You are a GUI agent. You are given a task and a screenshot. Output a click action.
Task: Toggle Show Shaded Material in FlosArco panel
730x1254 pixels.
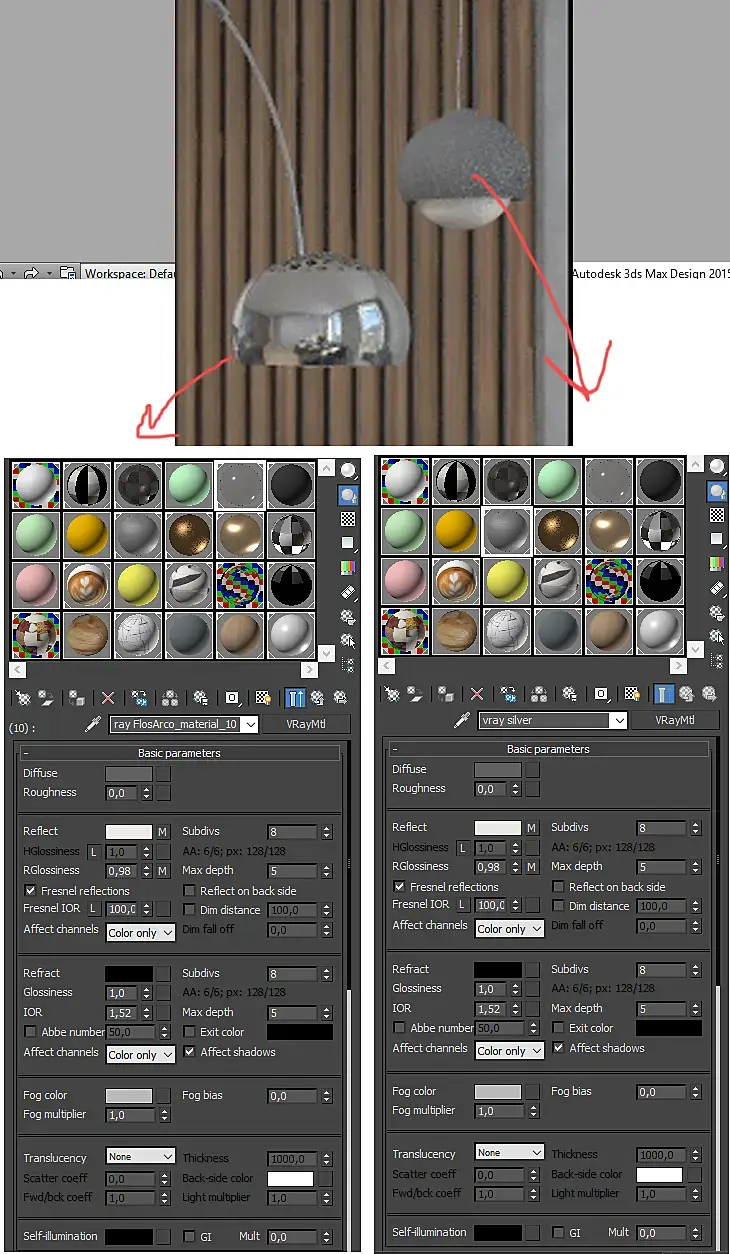[263, 698]
